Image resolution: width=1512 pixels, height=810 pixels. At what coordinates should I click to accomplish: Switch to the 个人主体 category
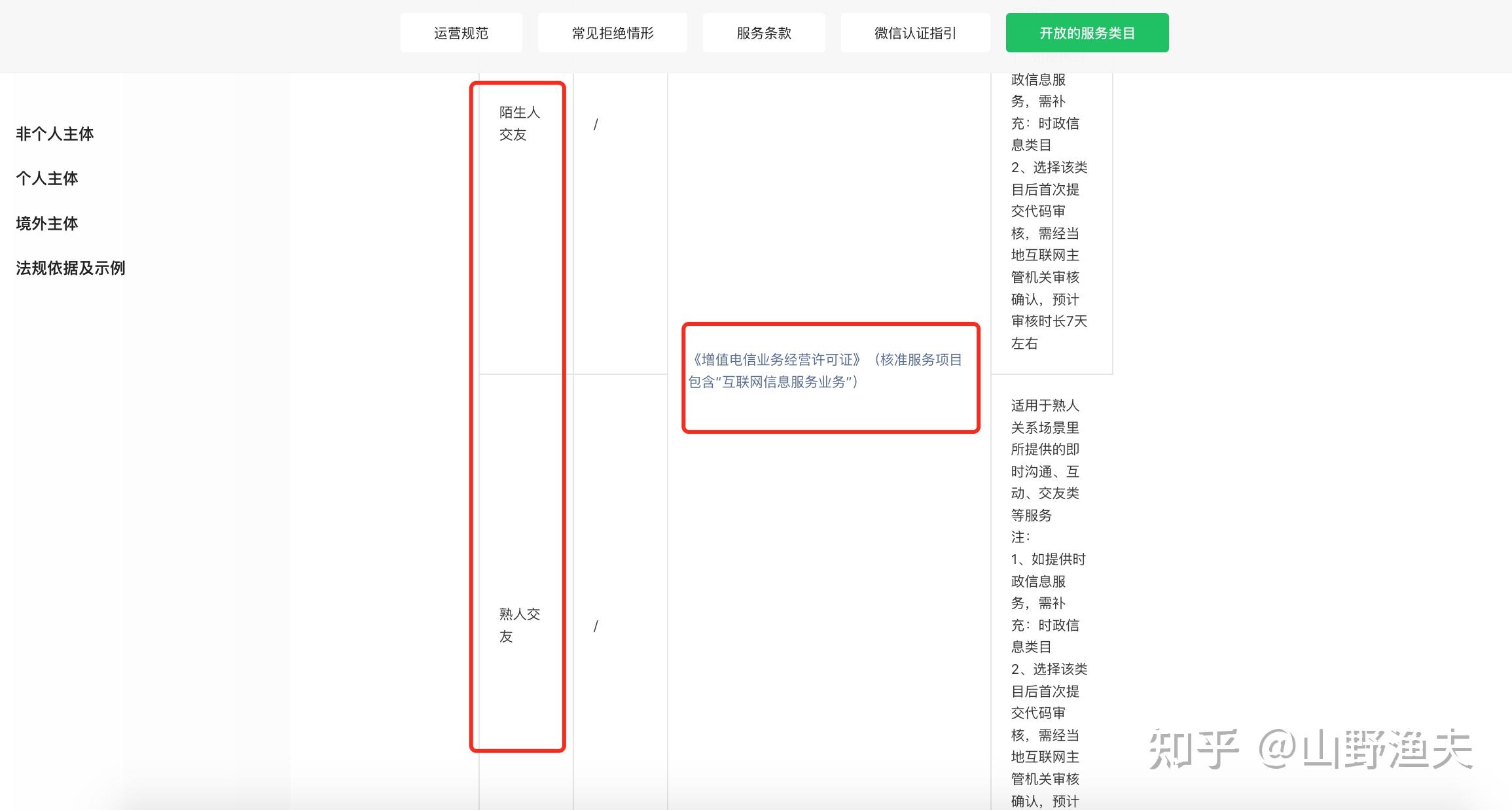tap(46, 178)
